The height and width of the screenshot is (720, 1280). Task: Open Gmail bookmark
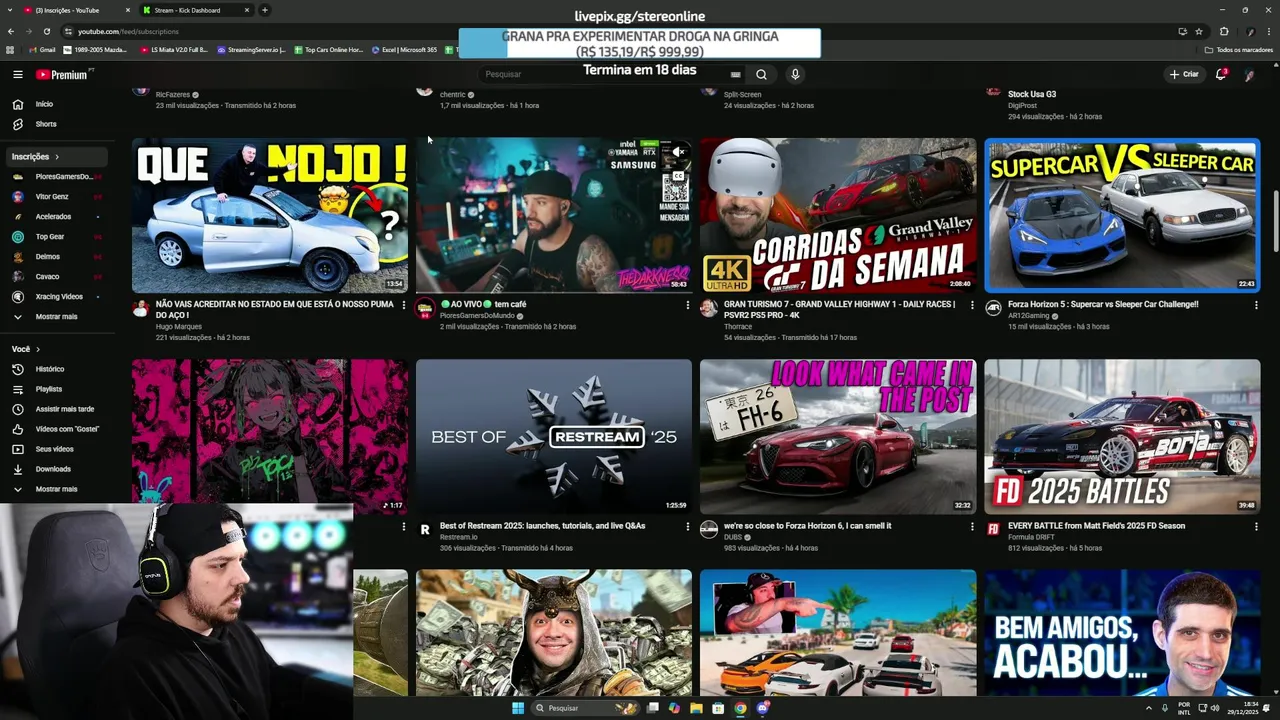(x=42, y=50)
